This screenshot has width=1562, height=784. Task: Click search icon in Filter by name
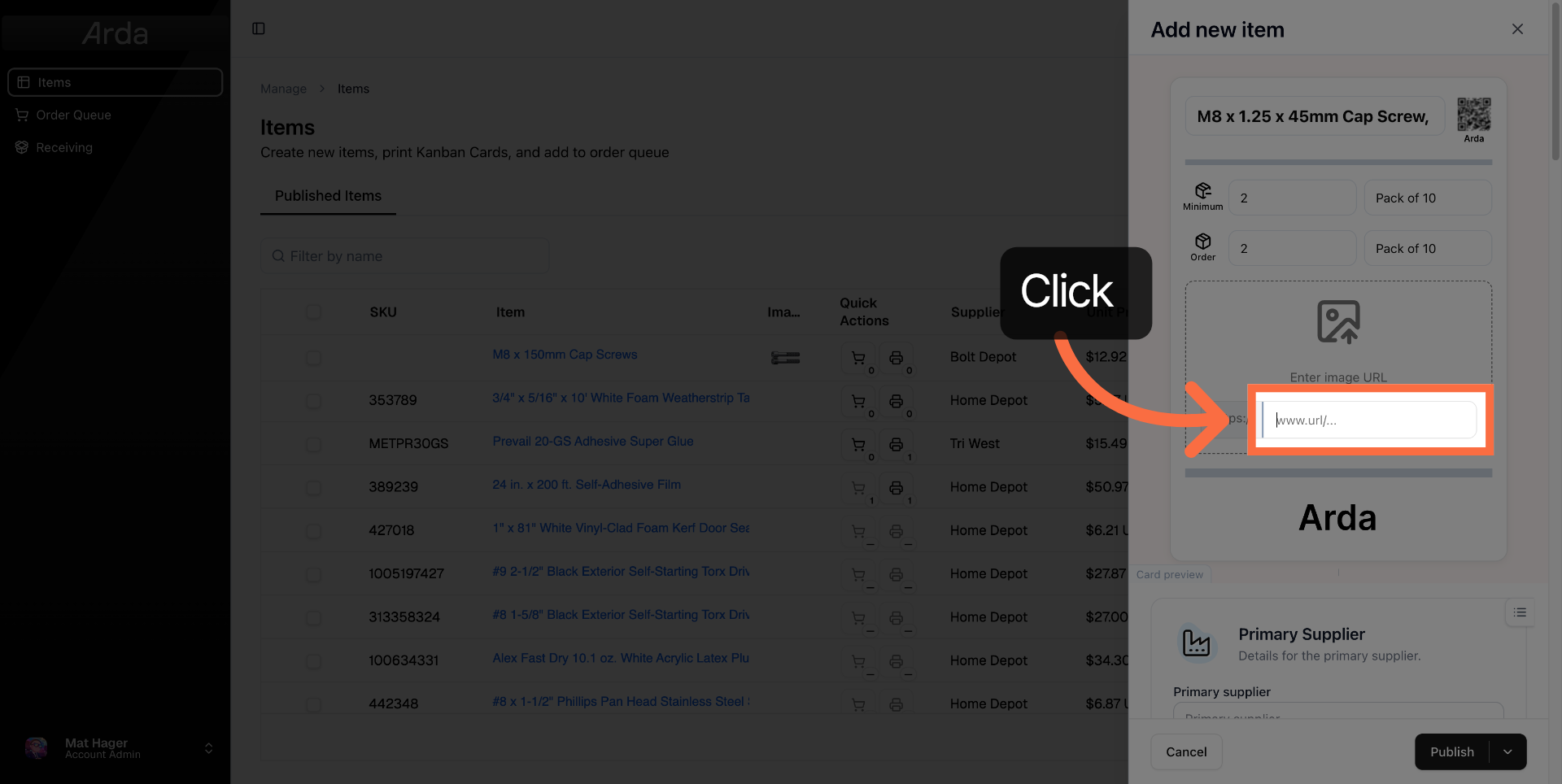(x=278, y=256)
